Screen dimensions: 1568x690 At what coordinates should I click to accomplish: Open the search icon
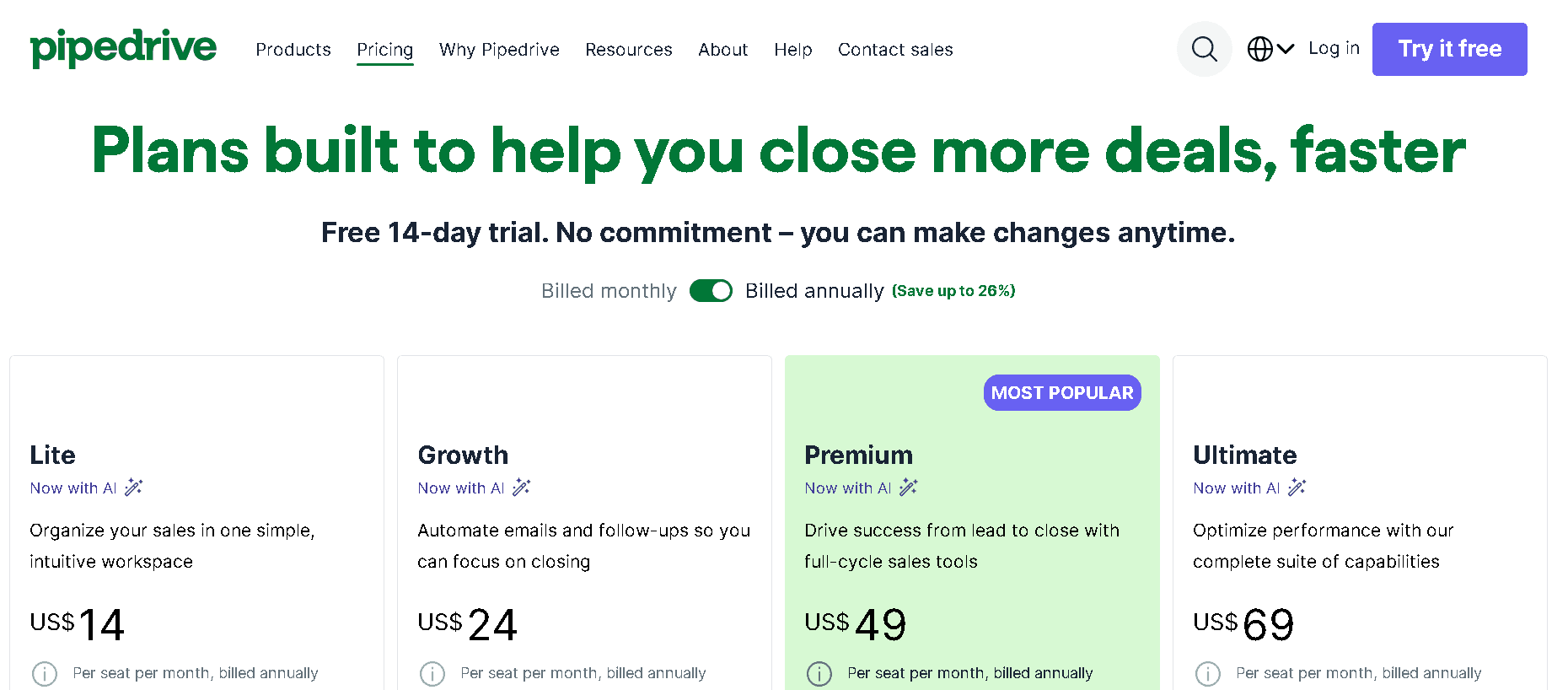click(x=1204, y=49)
